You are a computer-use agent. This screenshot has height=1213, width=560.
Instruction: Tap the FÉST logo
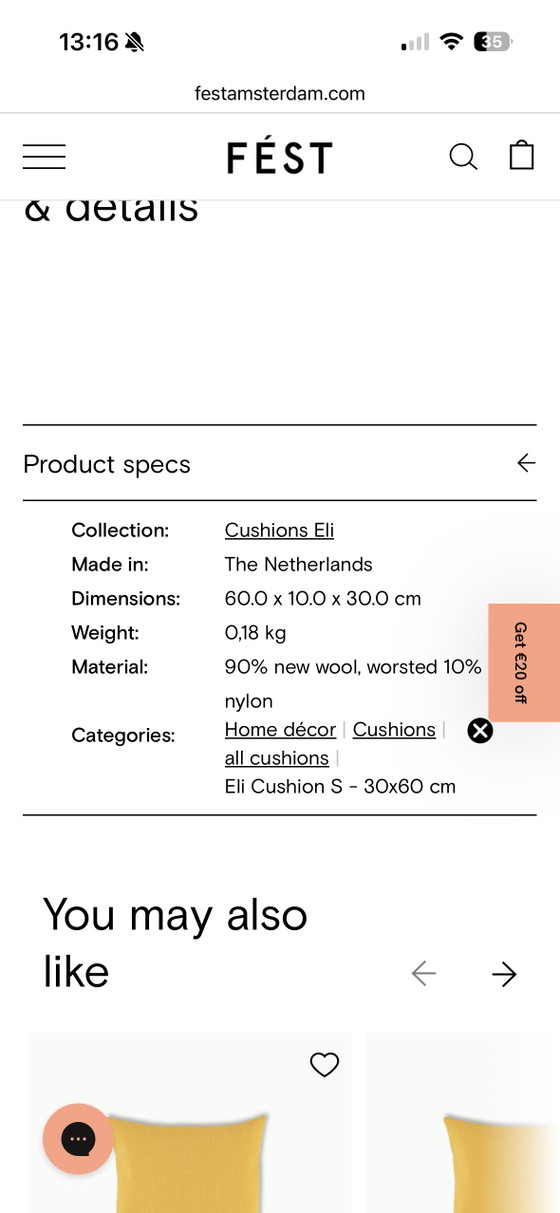tap(279, 157)
